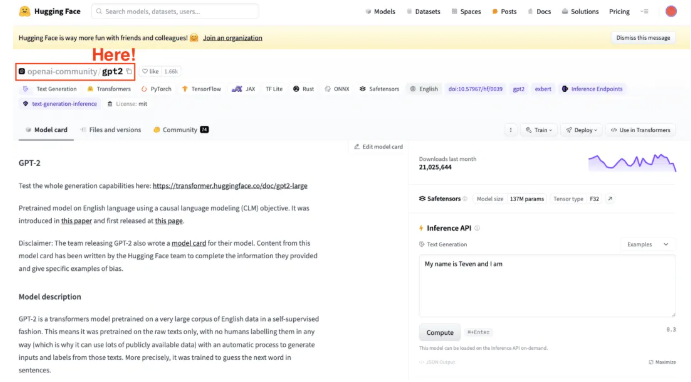
Task: Open the Community tab
Action: [x=181, y=130]
